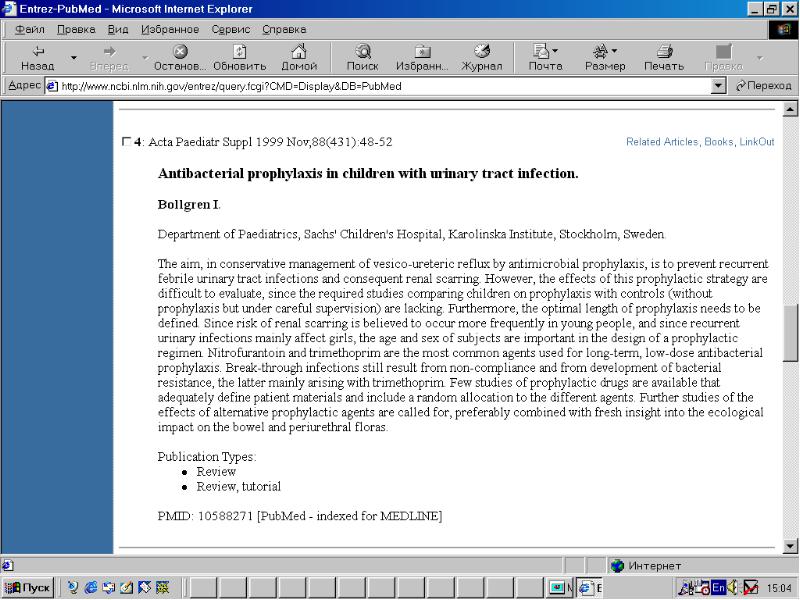This screenshot has width=800, height=600.
Task: Select the PMID: 10588271 text
Action: point(205,516)
